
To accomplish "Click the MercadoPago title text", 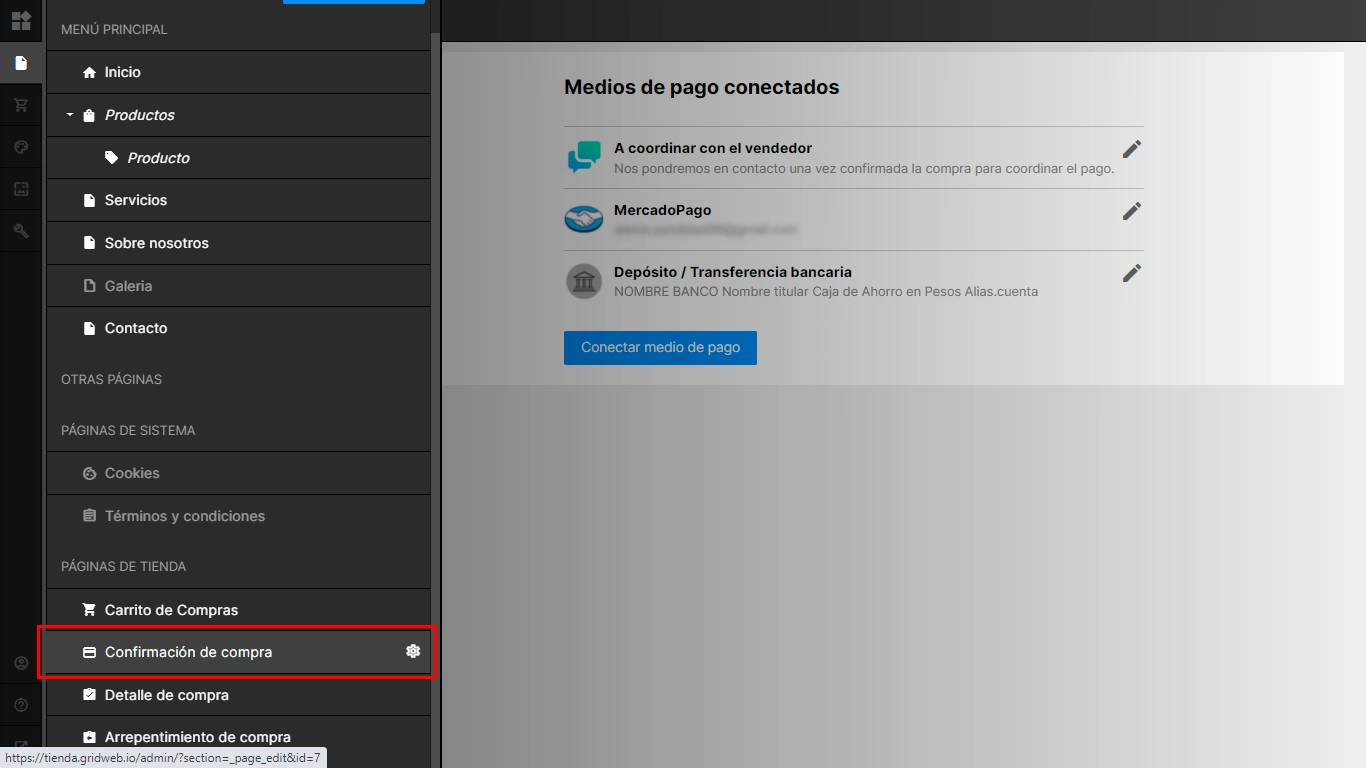I will pyautogui.click(x=663, y=210).
